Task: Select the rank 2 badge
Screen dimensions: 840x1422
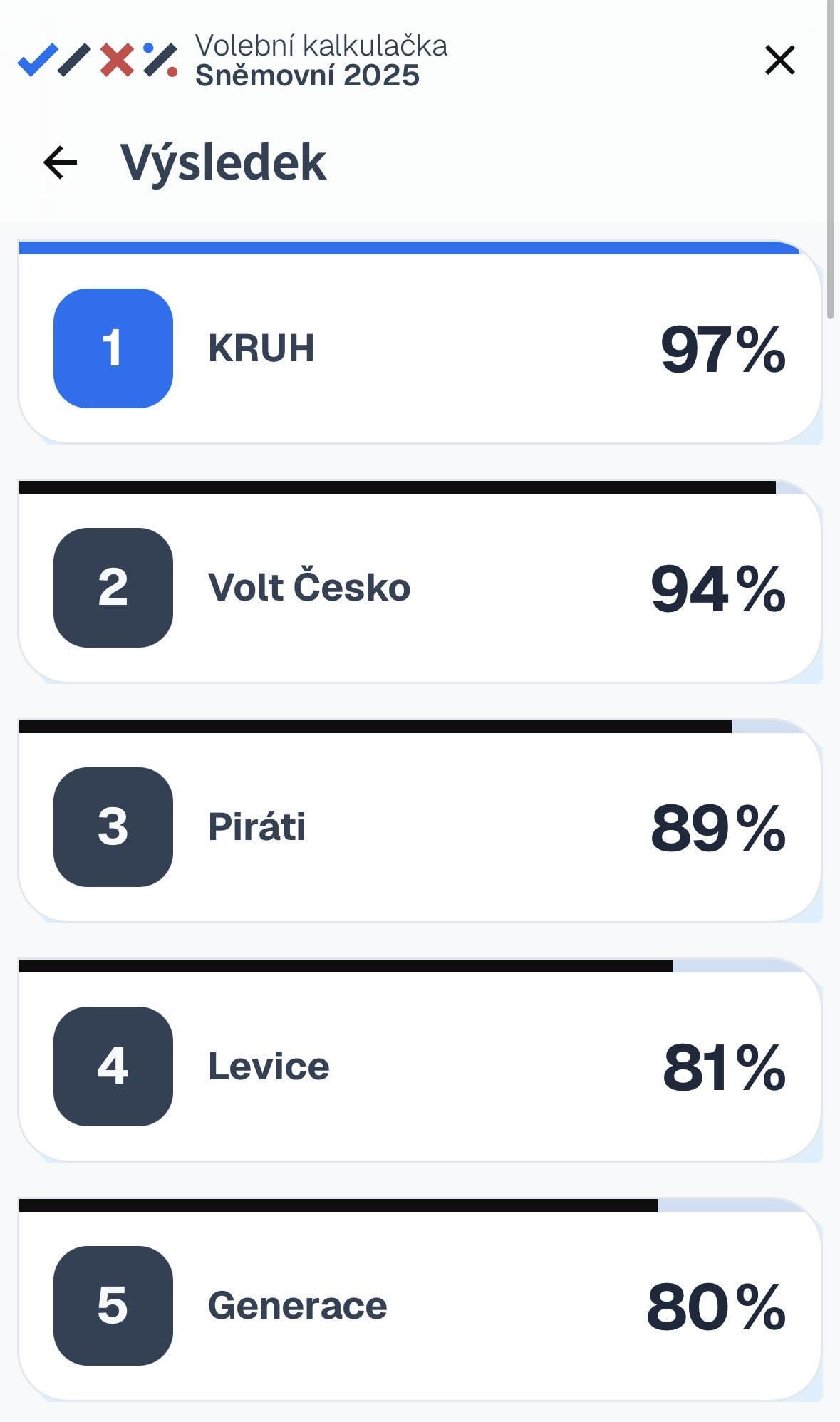Action: point(113,588)
